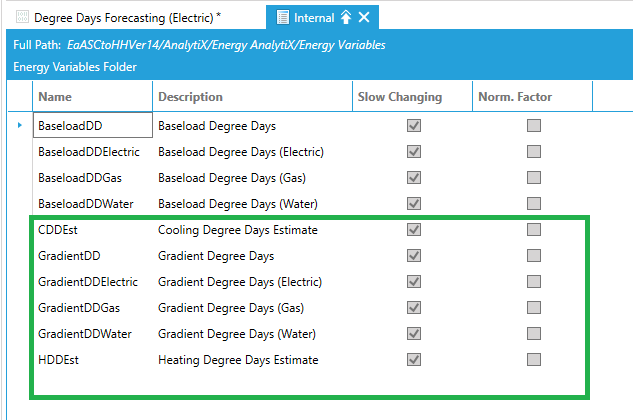Click the row indicator arrow beside BaseloadDD

click(x=20, y=125)
